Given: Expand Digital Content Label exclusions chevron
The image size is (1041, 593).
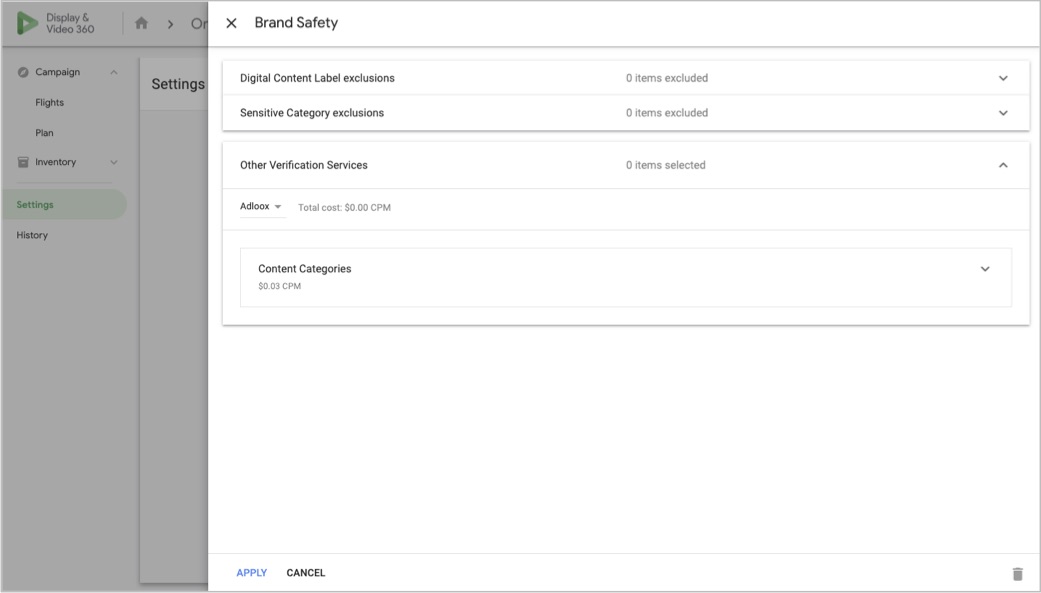Looking at the screenshot, I should coord(1003,78).
